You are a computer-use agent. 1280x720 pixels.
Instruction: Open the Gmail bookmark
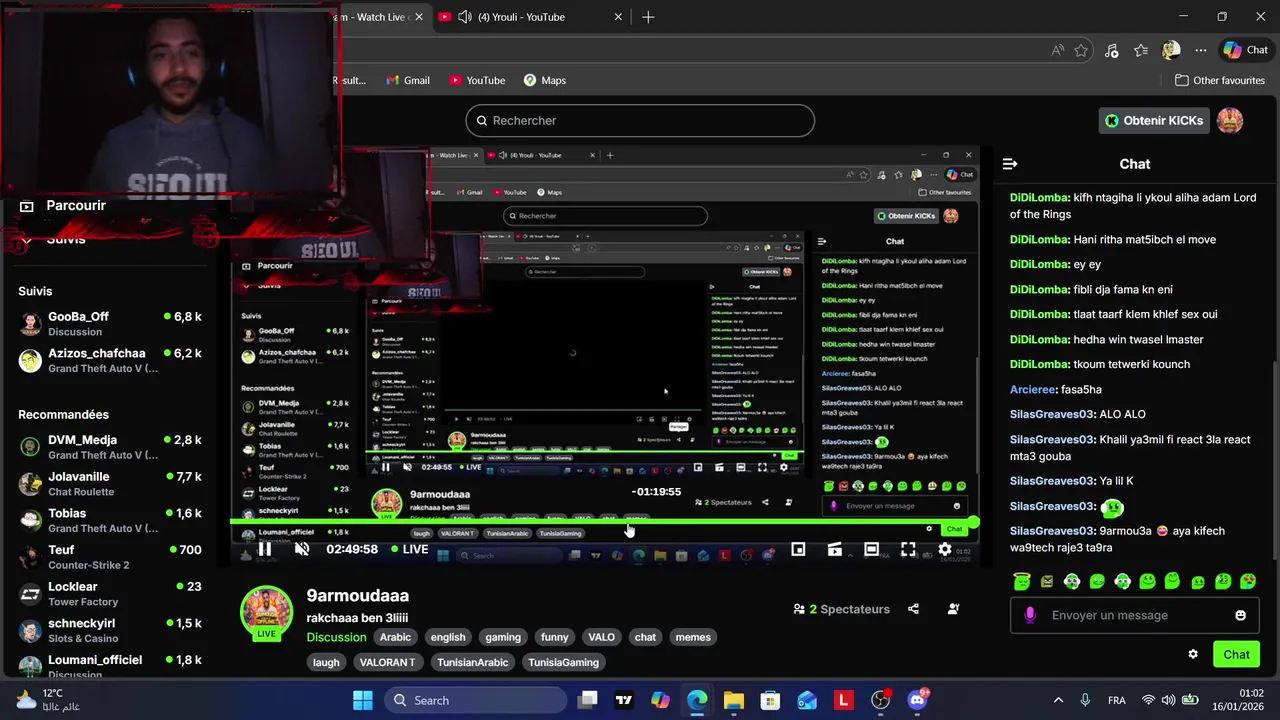pyautogui.click(x=406, y=80)
